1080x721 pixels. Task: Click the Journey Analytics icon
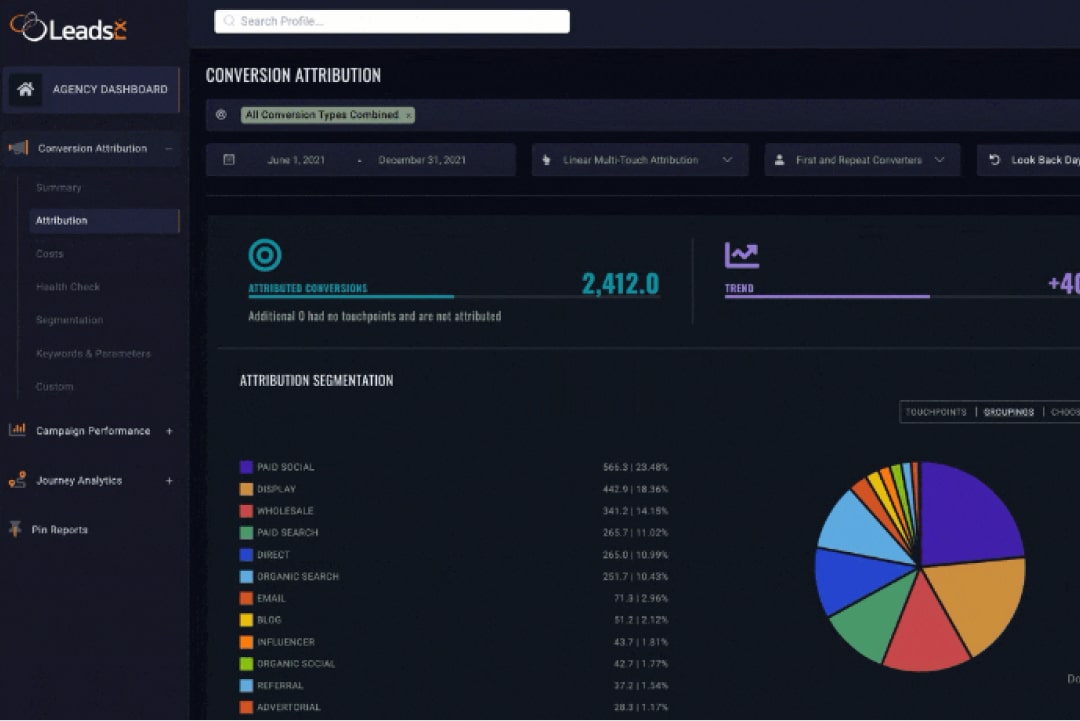pyautogui.click(x=17, y=480)
